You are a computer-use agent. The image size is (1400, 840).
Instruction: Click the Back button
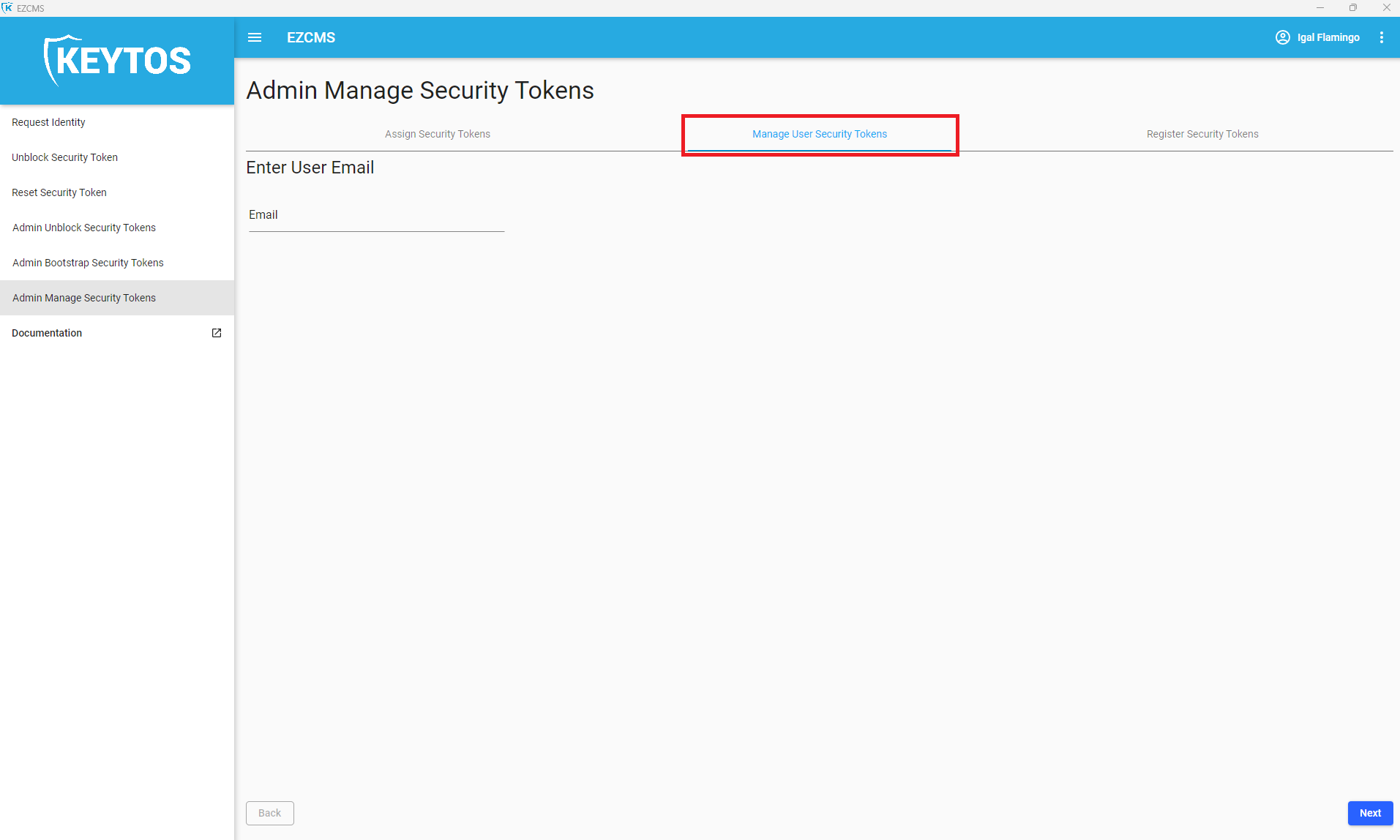269,813
